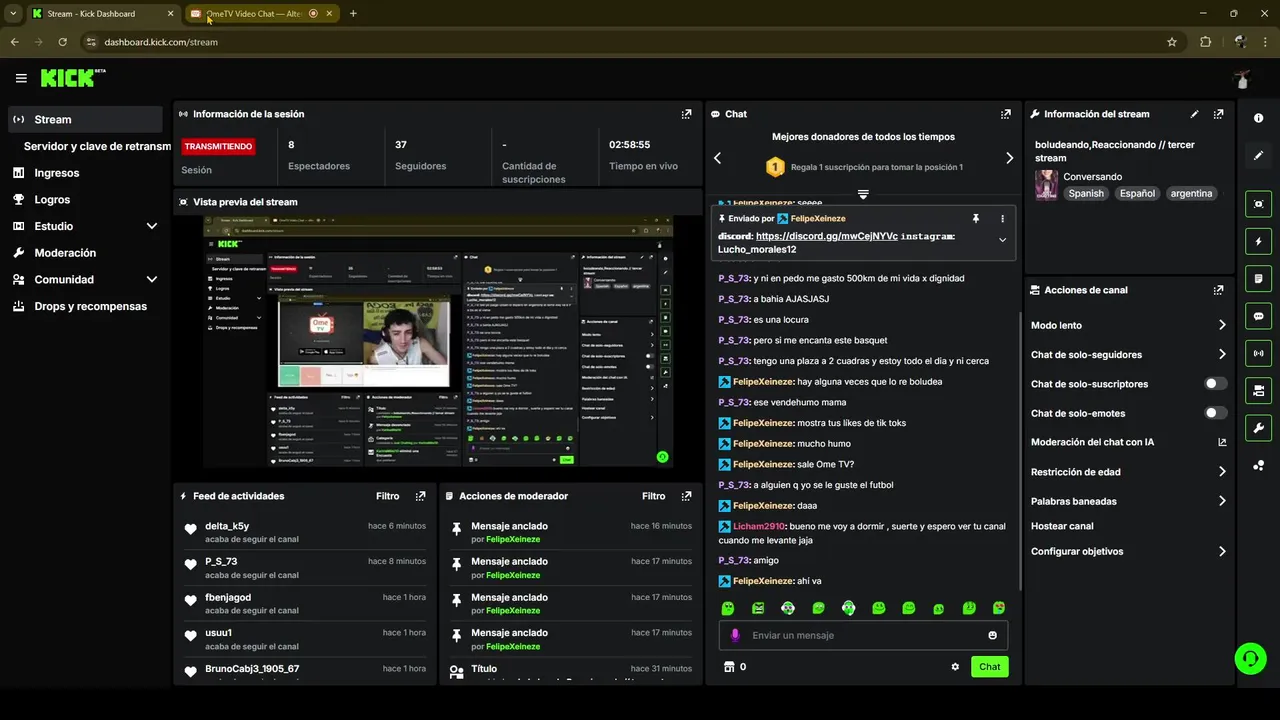Toggle the wrench icon in right sidebar
Screen dimensions: 1280x720
[x=1258, y=428]
